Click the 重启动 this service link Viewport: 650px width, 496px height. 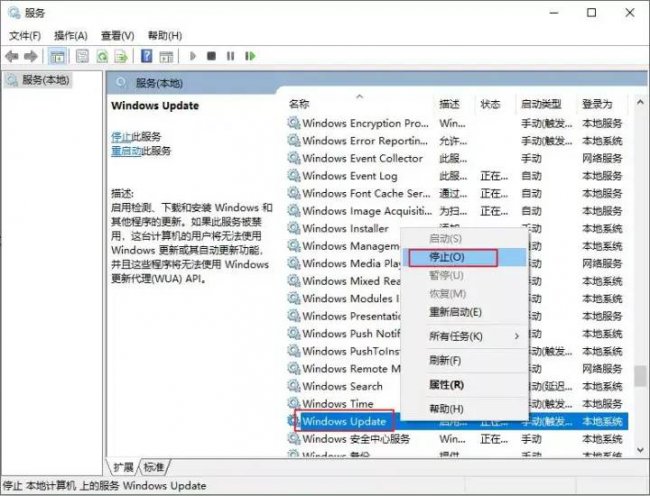[126, 150]
